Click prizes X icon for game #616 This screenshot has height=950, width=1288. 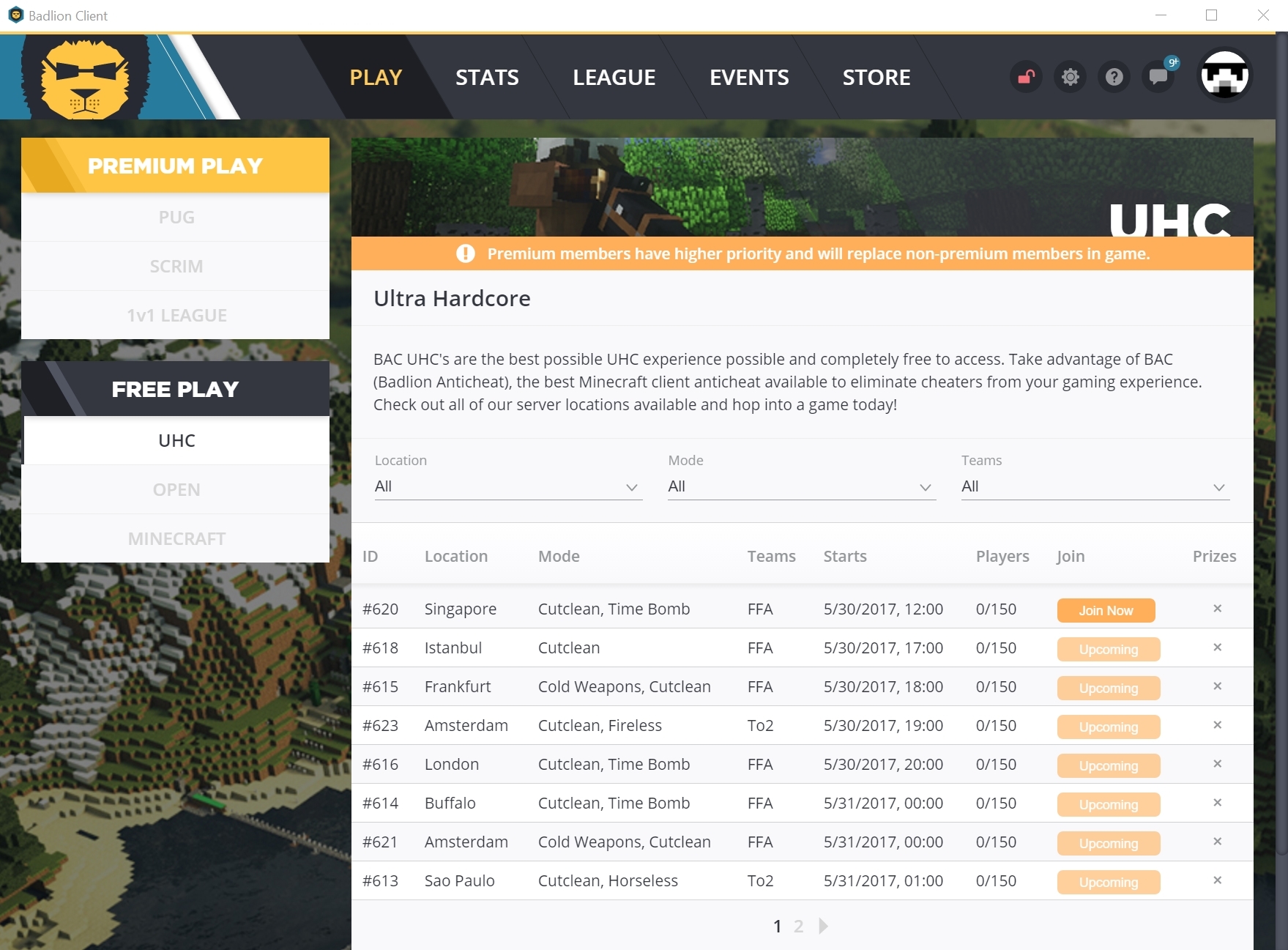[x=1217, y=764]
